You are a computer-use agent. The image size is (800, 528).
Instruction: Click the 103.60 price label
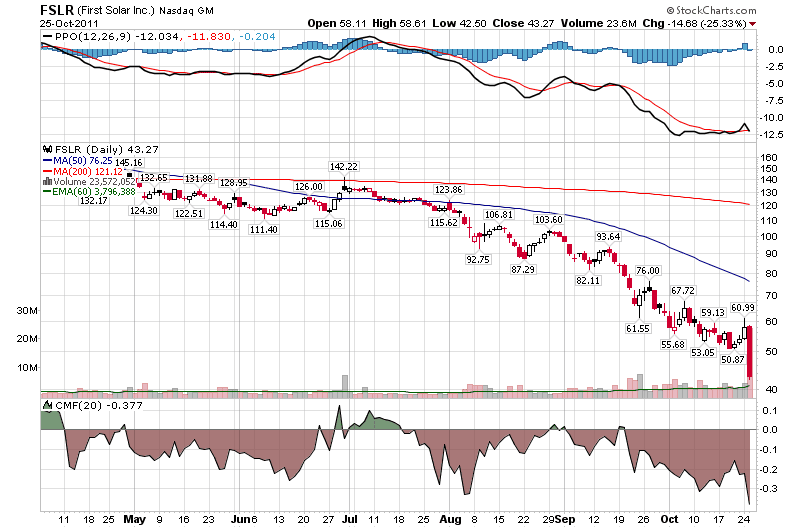click(x=548, y=220)
